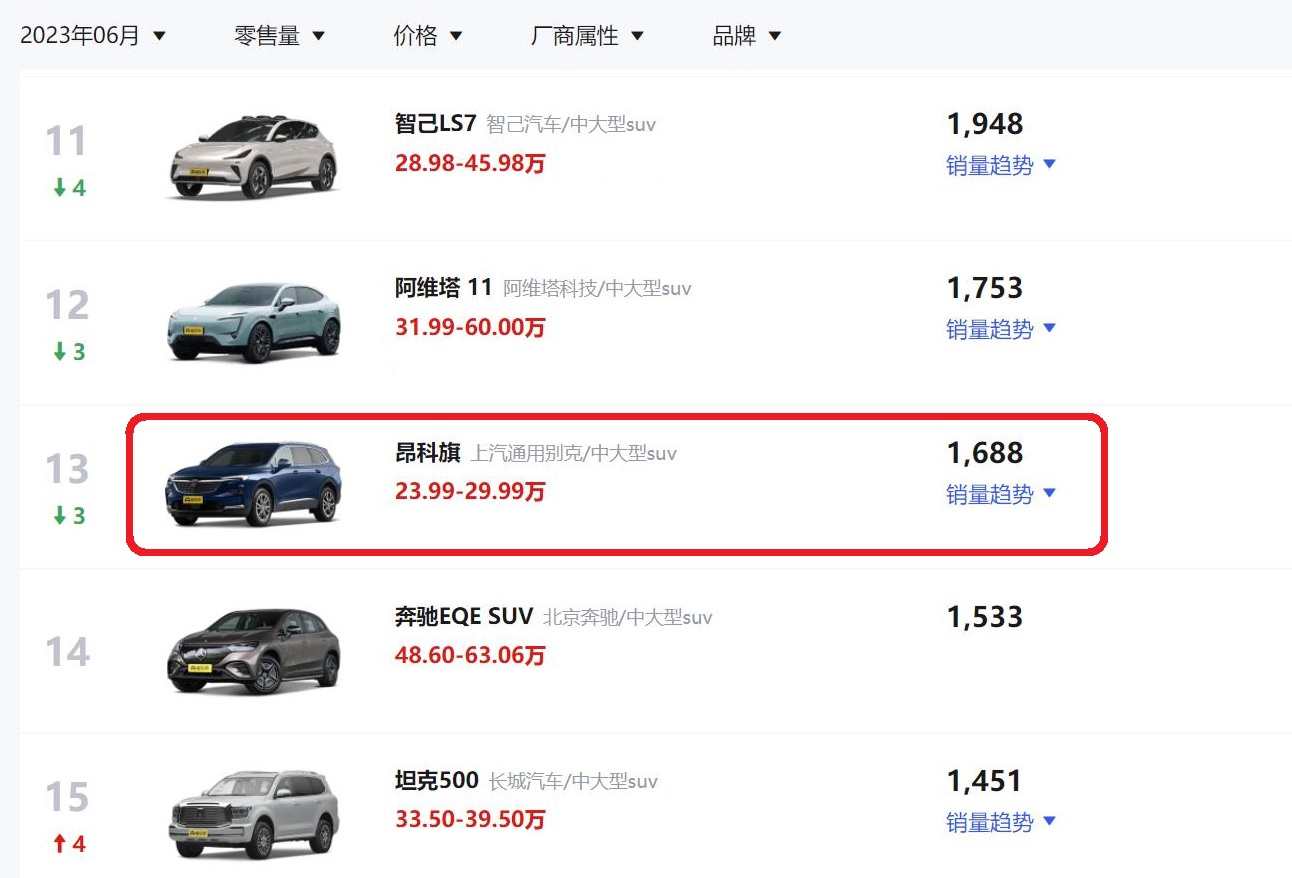Click the 坦克500 model name

click(437, 781)
